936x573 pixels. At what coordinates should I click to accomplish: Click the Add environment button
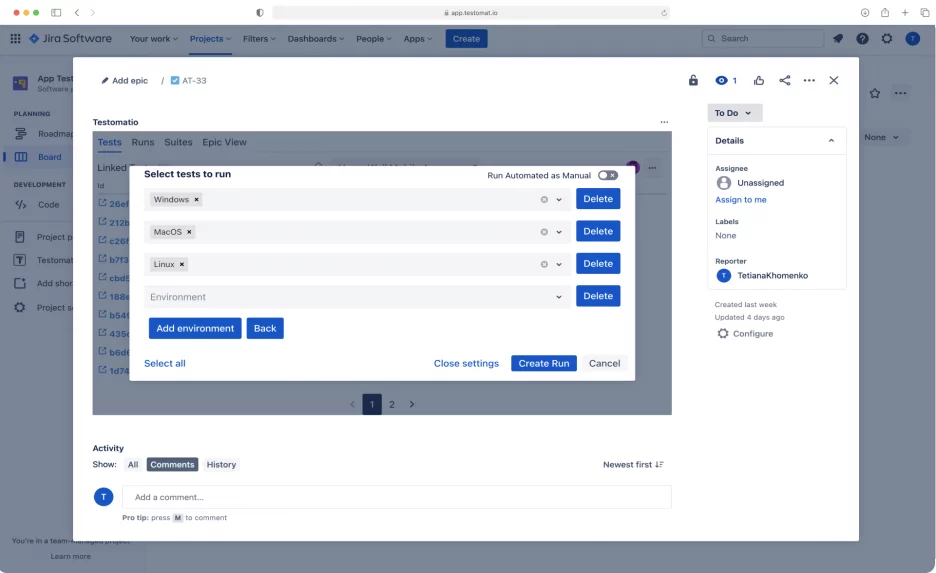click(195, 328)
